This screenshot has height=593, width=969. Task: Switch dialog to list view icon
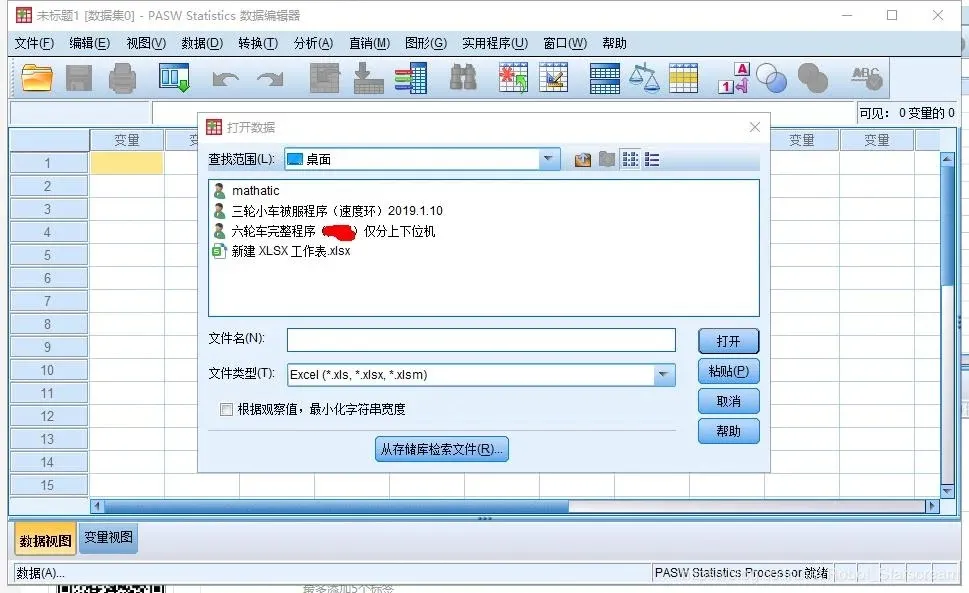630,160
